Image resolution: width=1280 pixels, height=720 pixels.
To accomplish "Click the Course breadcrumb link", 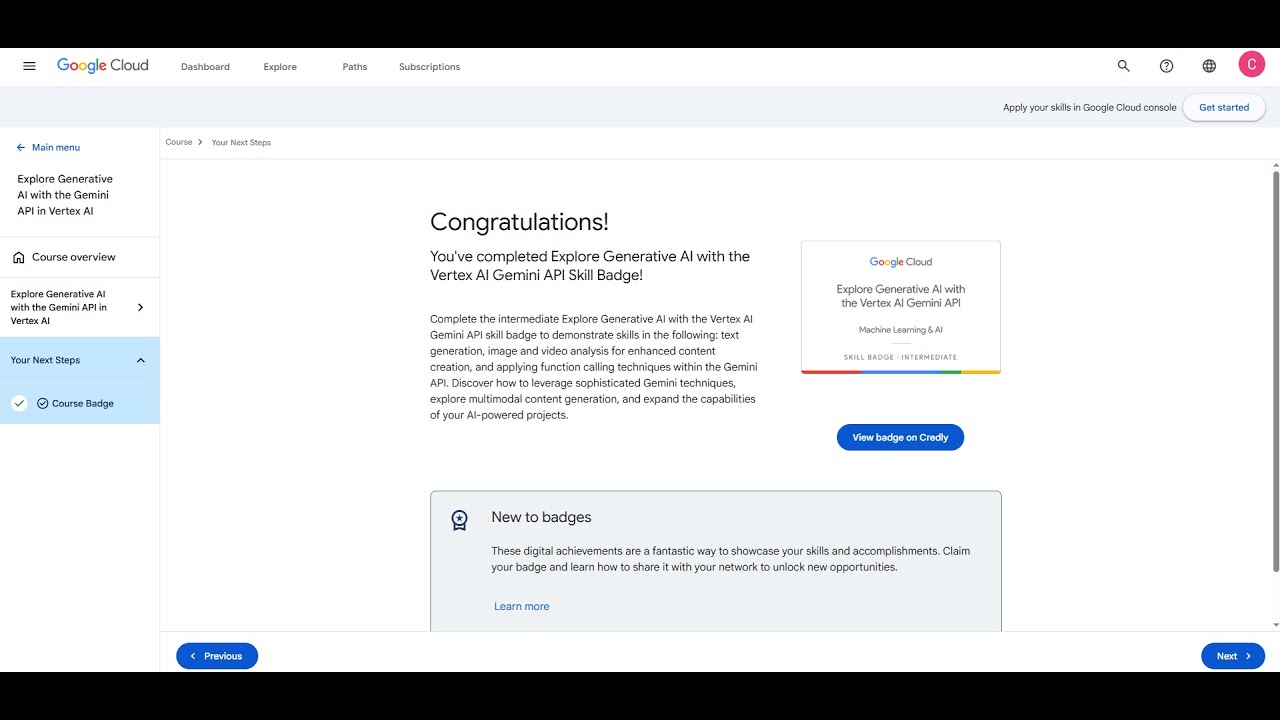I will [179, 142].
